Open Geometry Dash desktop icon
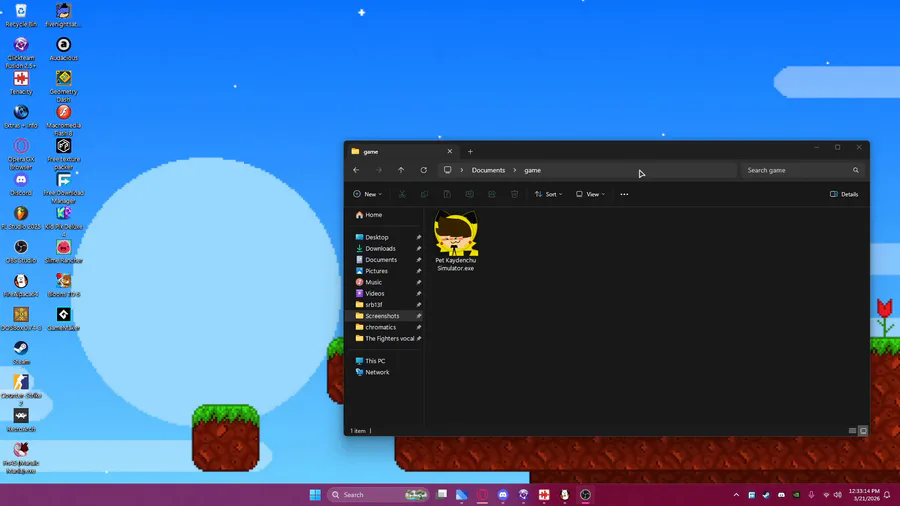 tap(64, 87)
